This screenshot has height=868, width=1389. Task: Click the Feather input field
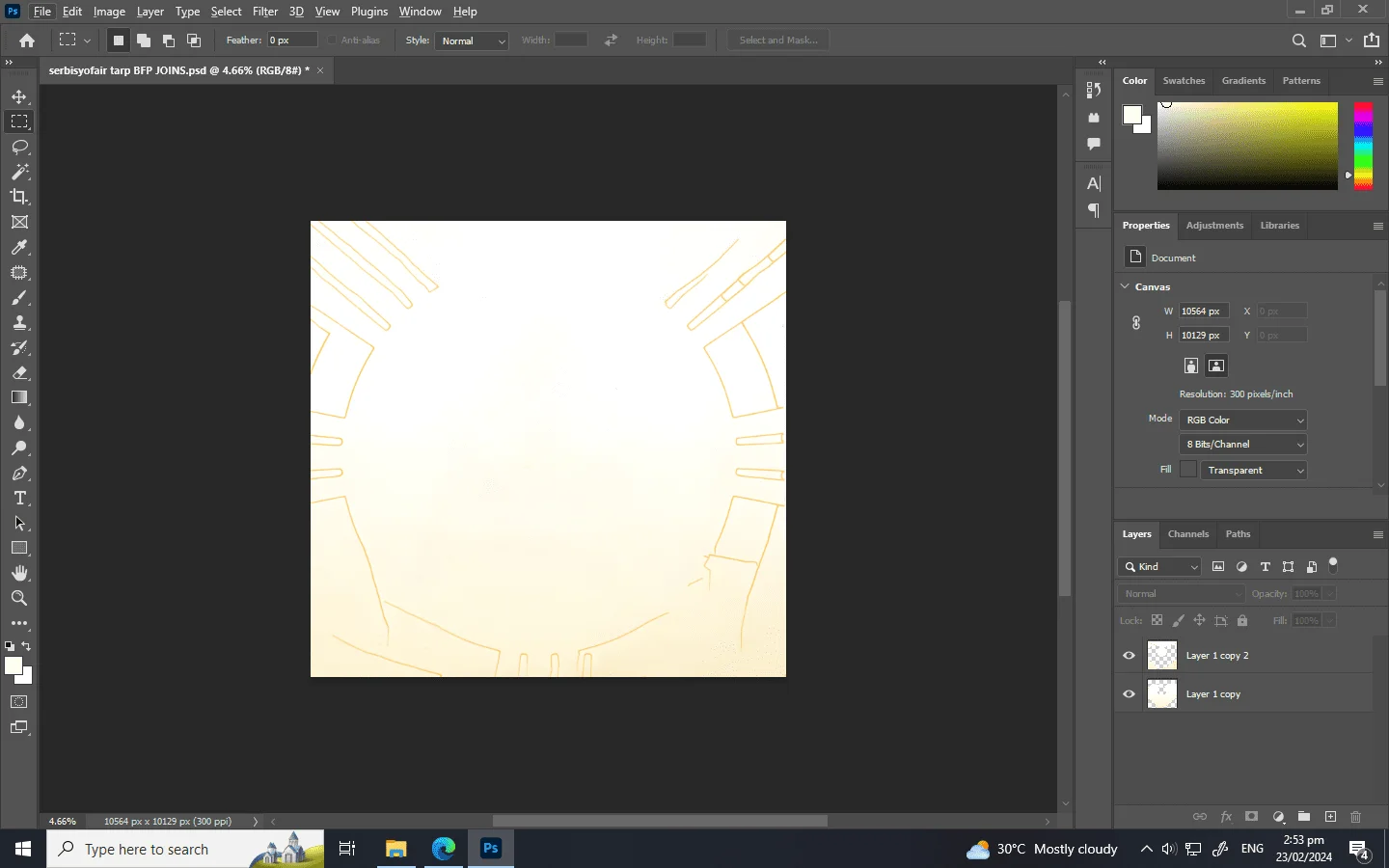pyautogui.click(x=292, y=41)
